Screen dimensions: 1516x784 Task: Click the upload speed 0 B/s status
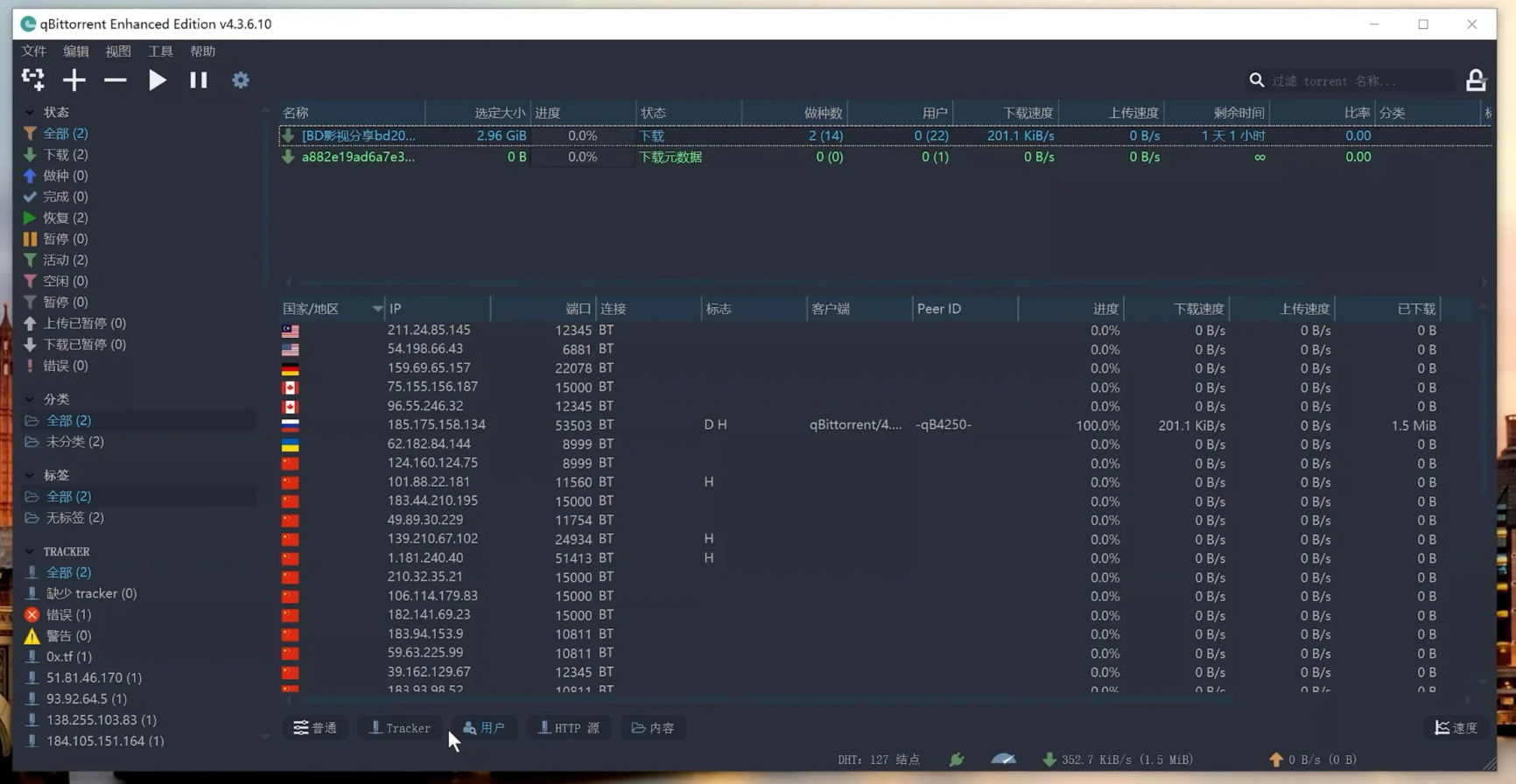pyautogui.click(x=1313, y=759)
